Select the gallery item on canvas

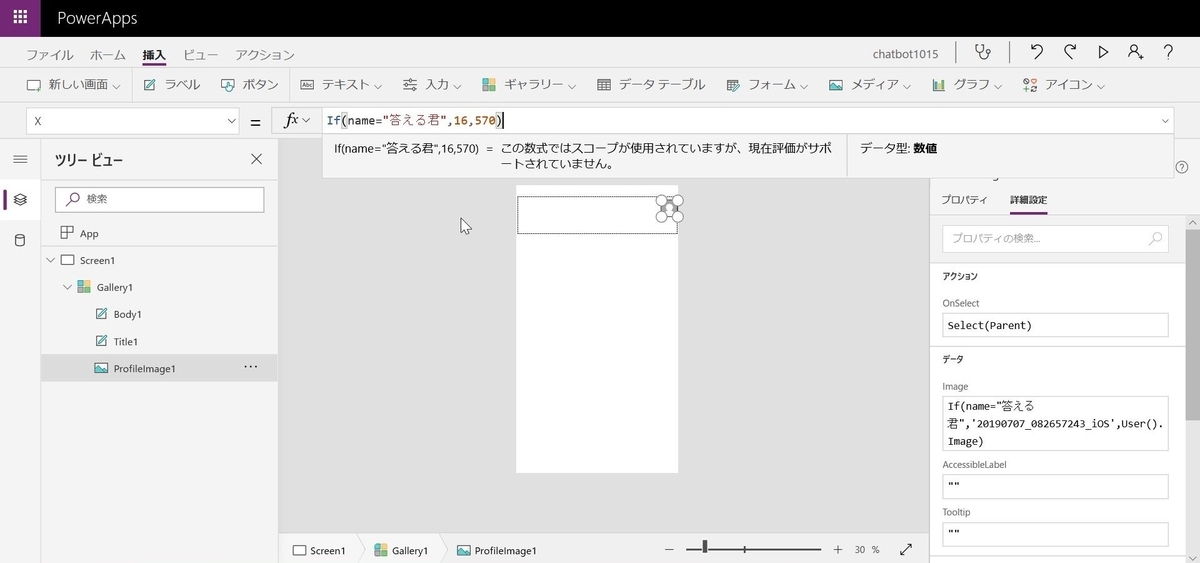596,215
